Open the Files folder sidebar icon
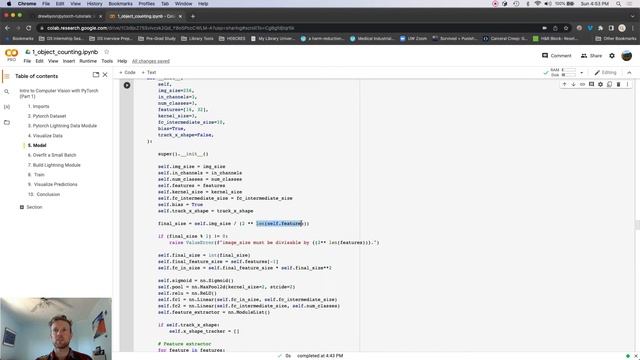 7,122
